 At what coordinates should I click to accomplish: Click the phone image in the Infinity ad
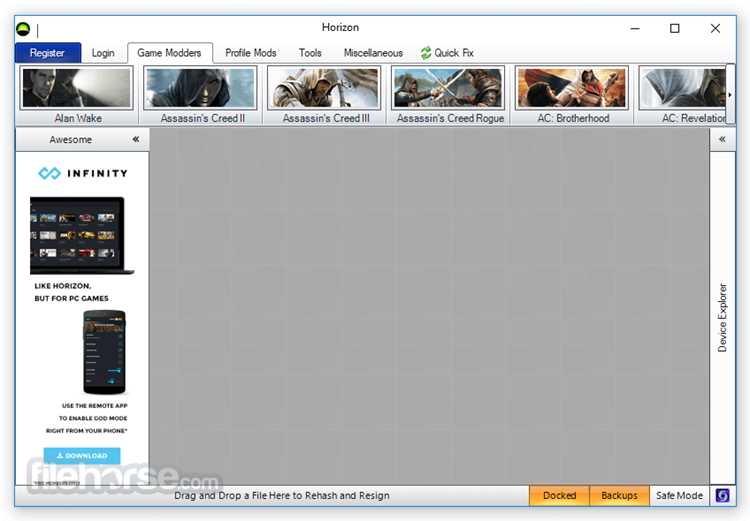coord(105,352)
